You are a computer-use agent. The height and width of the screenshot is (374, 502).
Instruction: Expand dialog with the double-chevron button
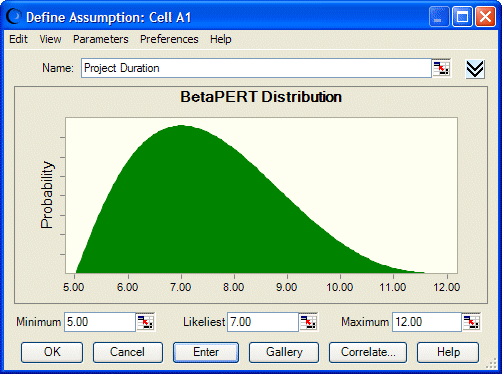click(x=475, y=69)
